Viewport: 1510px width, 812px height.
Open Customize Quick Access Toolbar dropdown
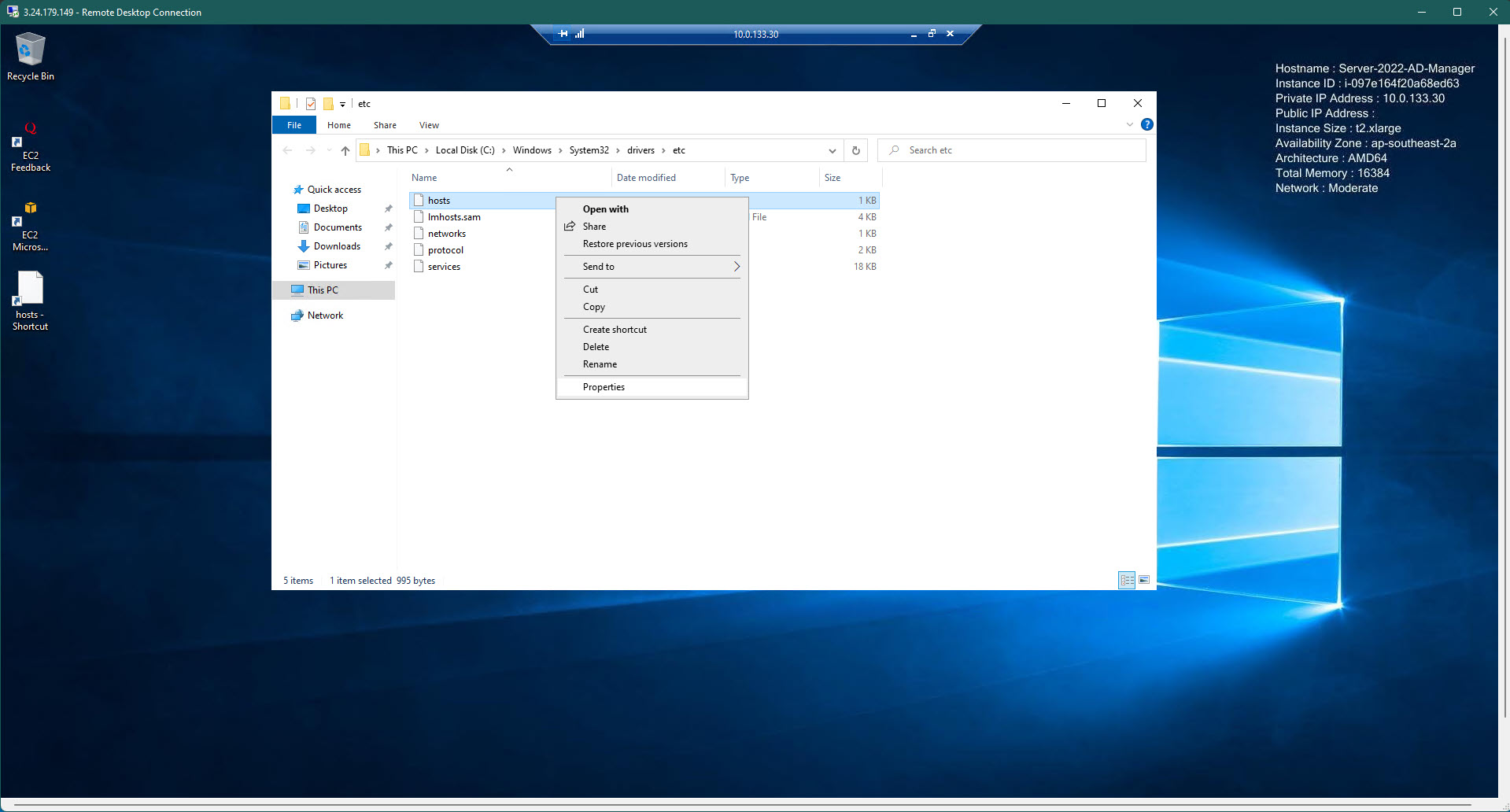[342, 104]
